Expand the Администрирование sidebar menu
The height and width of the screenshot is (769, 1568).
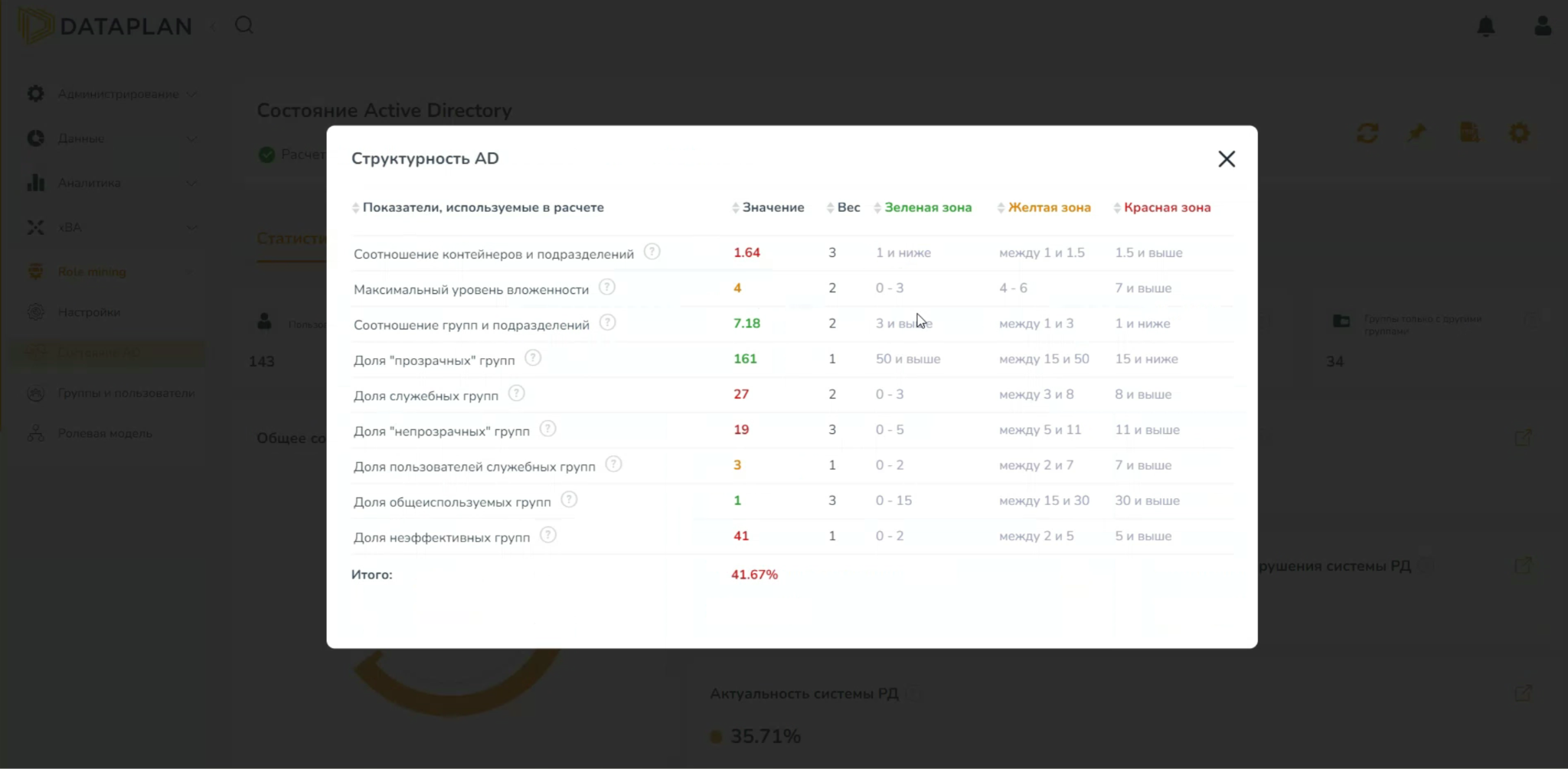(112, 94)
